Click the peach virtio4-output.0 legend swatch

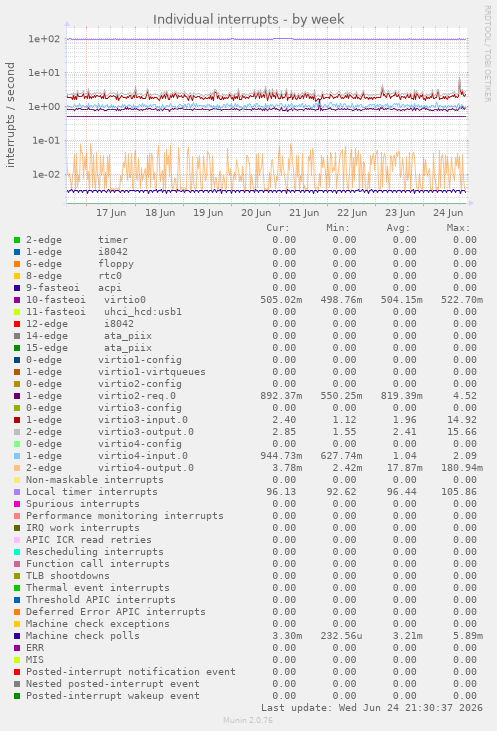tap(17, 468)
